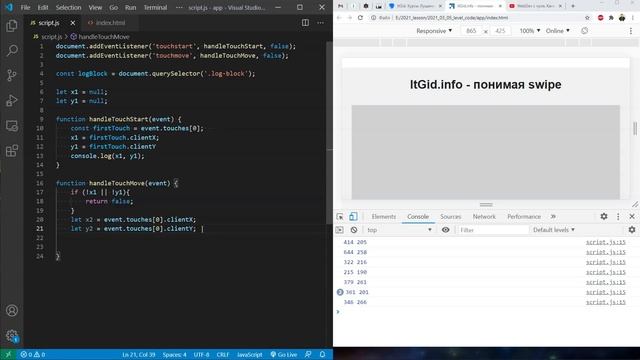Open the Source Control view
The image size is (640, 360).
[x=12, y=76]
